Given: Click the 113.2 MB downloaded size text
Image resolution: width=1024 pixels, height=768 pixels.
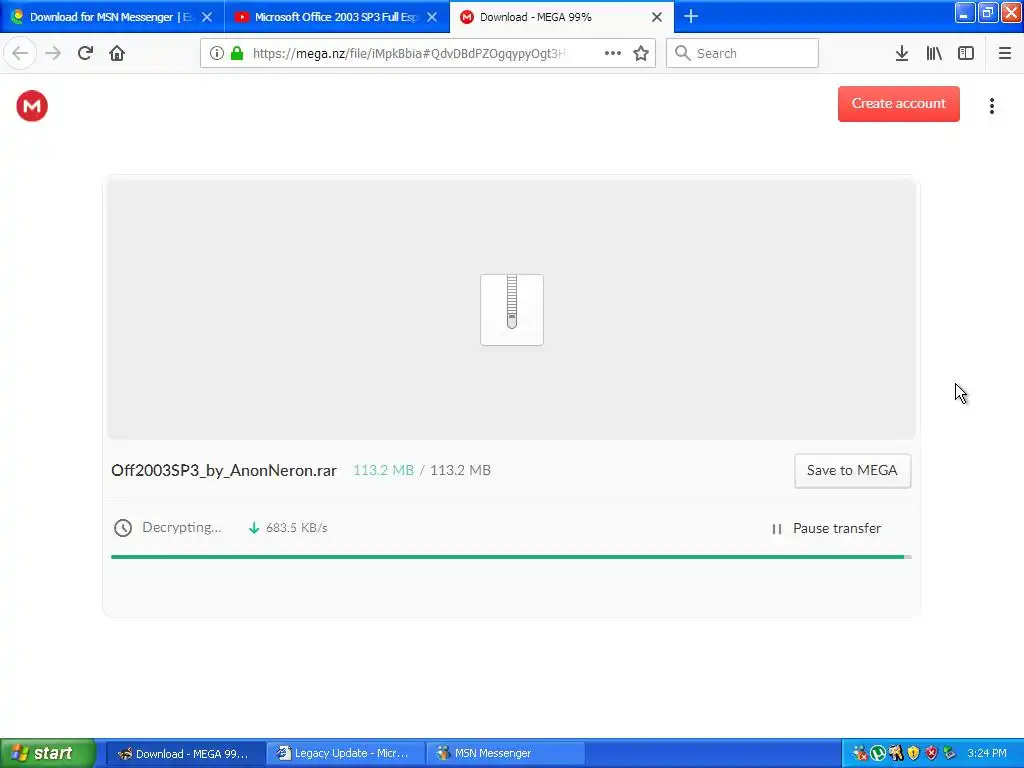Looking at the screenshot, I should 383,470.
